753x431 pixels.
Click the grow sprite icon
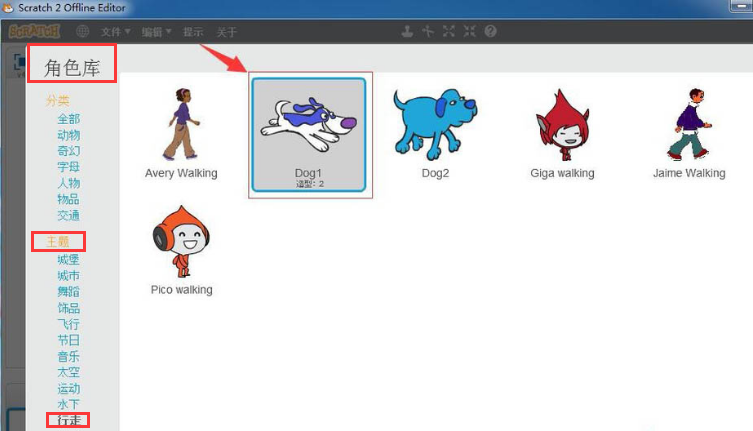pos(449,31)
